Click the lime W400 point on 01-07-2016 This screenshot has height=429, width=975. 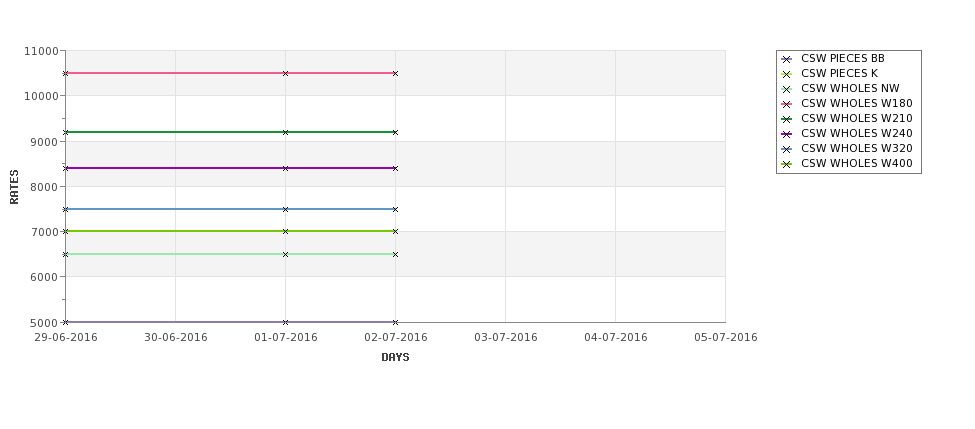coord(285,231)
